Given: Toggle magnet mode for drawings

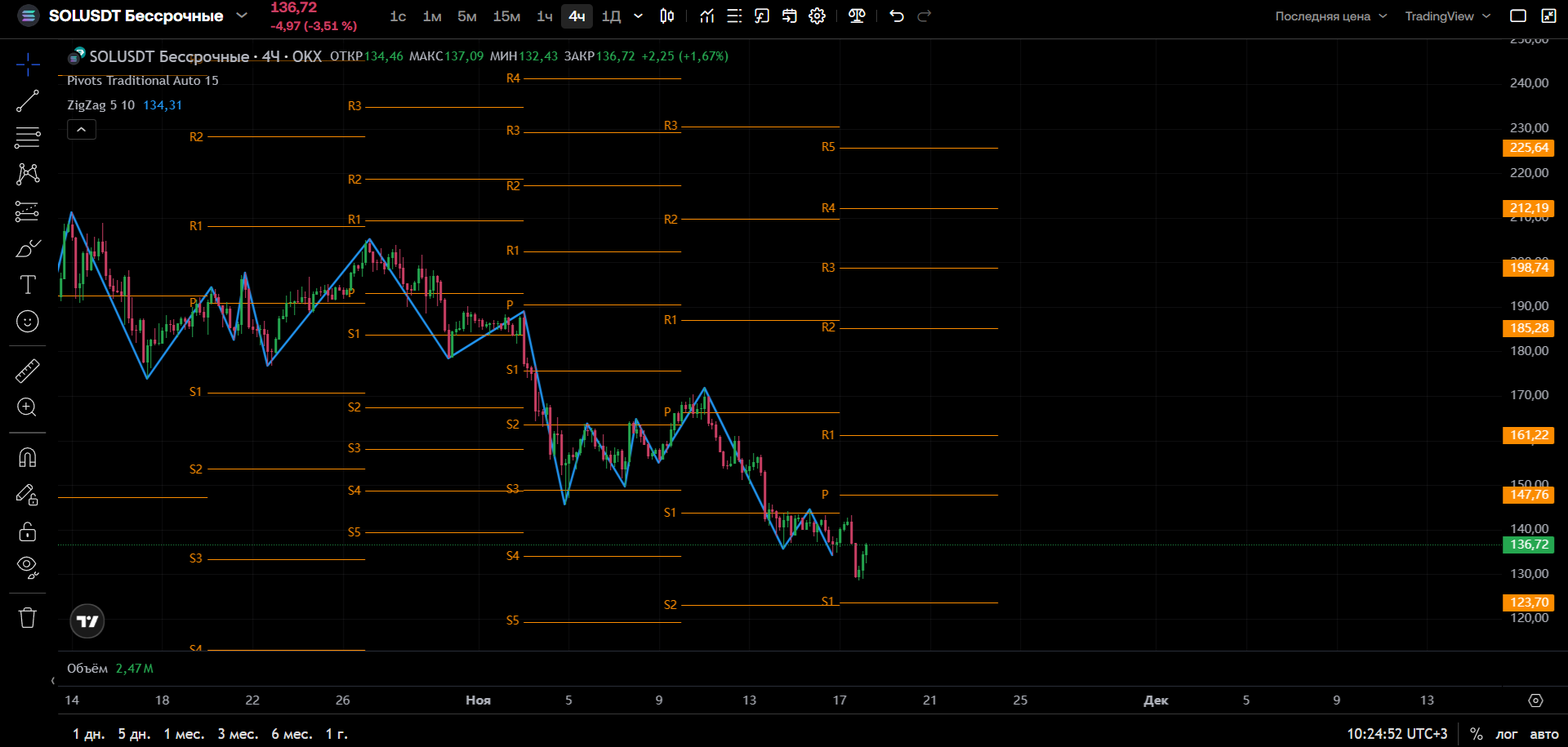Looking at the screenshot, I should pyautogui.click(x=28, y=457).
